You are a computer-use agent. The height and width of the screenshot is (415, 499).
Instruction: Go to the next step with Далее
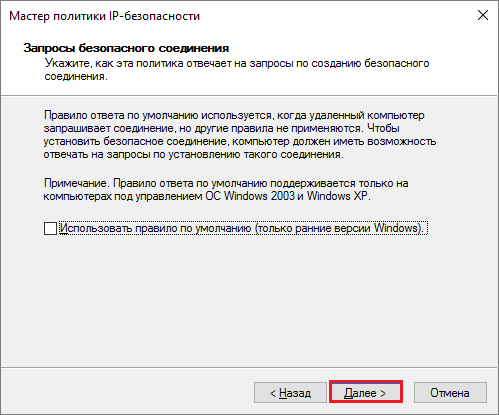[x=366, y=392]
